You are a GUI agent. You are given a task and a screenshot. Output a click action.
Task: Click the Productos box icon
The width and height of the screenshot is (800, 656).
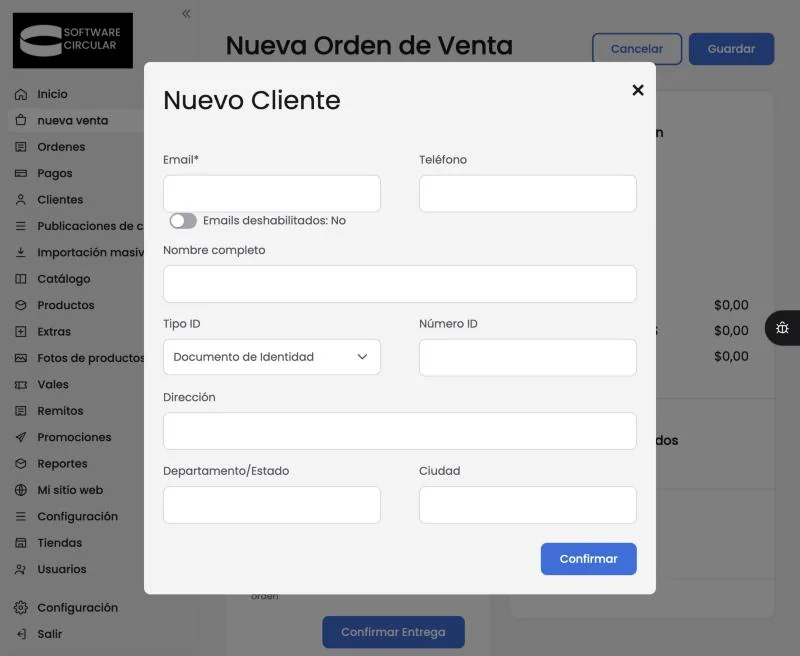pyautogui.click(x=21, y=305)
